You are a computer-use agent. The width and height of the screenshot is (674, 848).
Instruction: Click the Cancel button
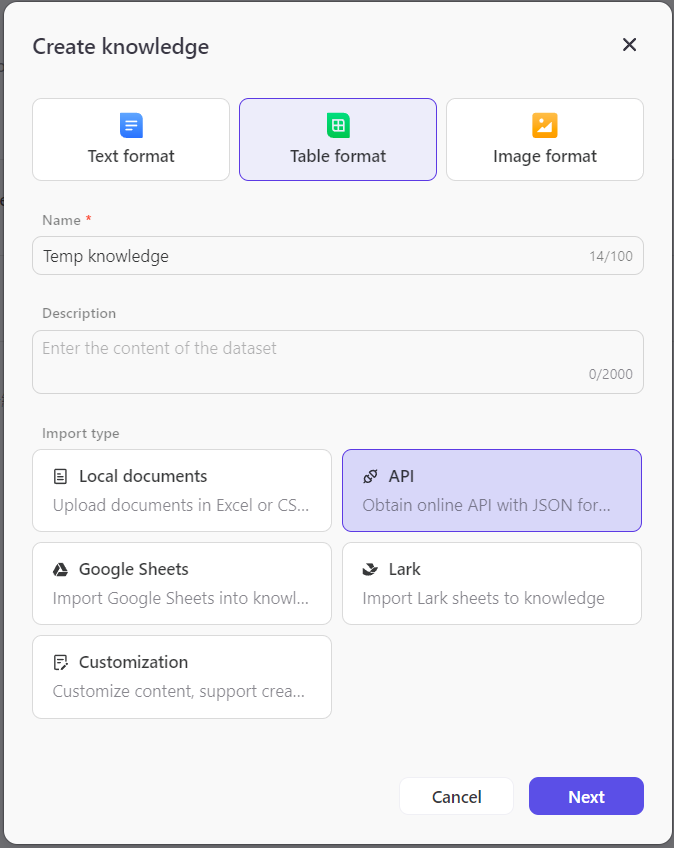(x=456, y=796)
